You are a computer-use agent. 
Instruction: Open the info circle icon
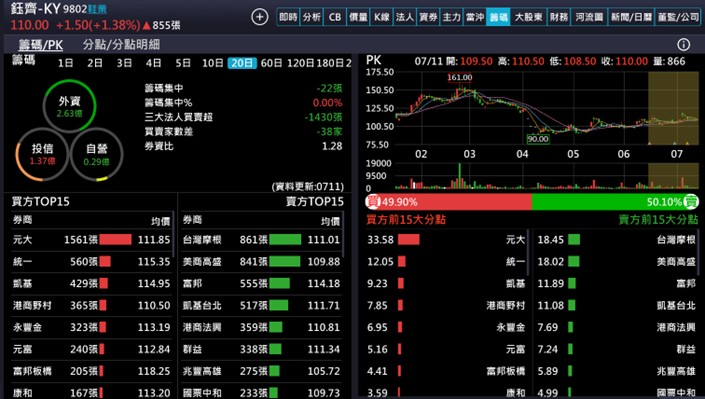point(683,44)
